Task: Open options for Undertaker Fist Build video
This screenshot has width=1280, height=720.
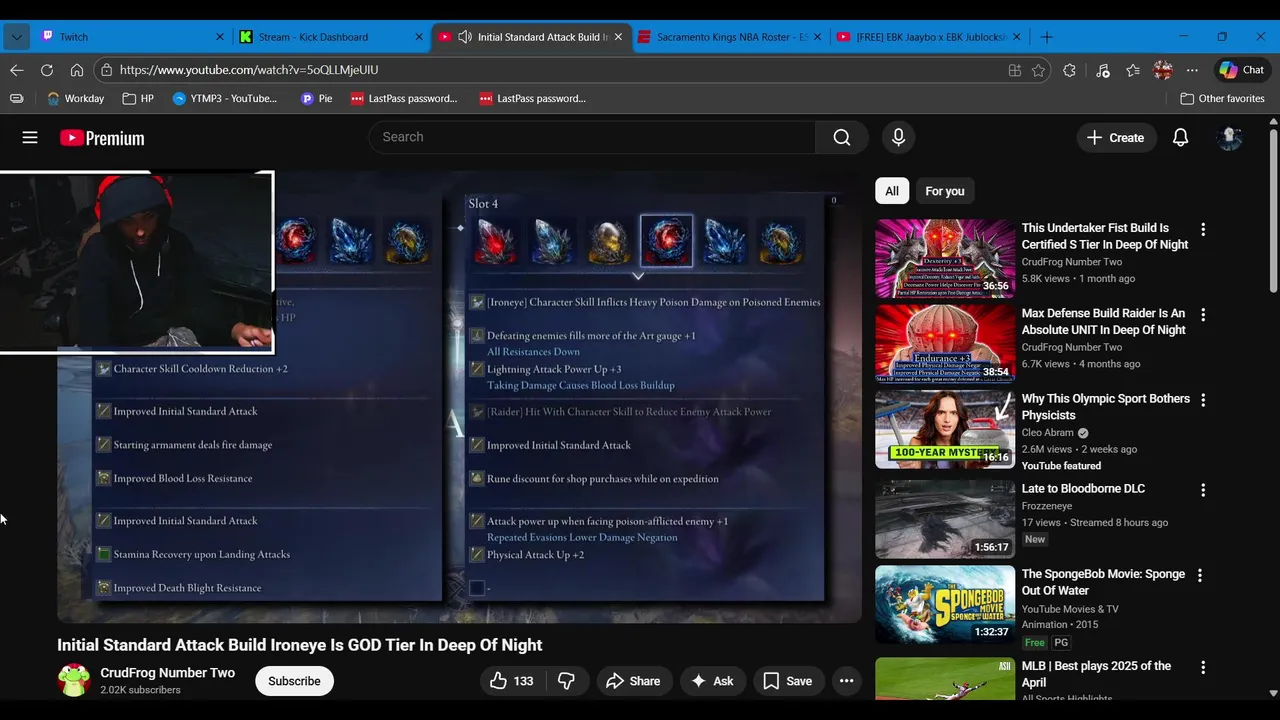Action: (1203, 229)
